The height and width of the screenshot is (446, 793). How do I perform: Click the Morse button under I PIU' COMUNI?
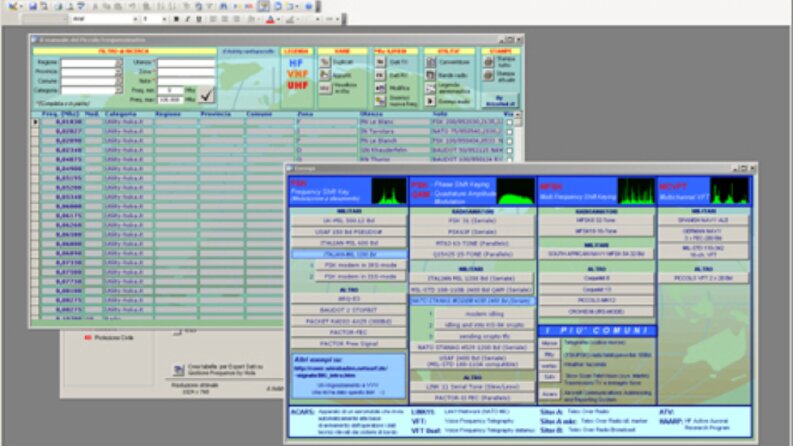point(549,343)
